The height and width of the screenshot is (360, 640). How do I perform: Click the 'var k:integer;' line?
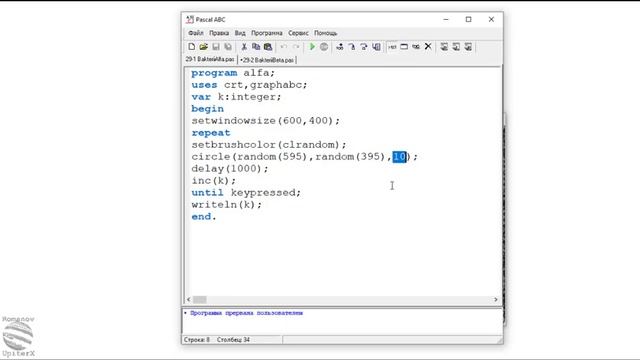(x=236, y=97)
